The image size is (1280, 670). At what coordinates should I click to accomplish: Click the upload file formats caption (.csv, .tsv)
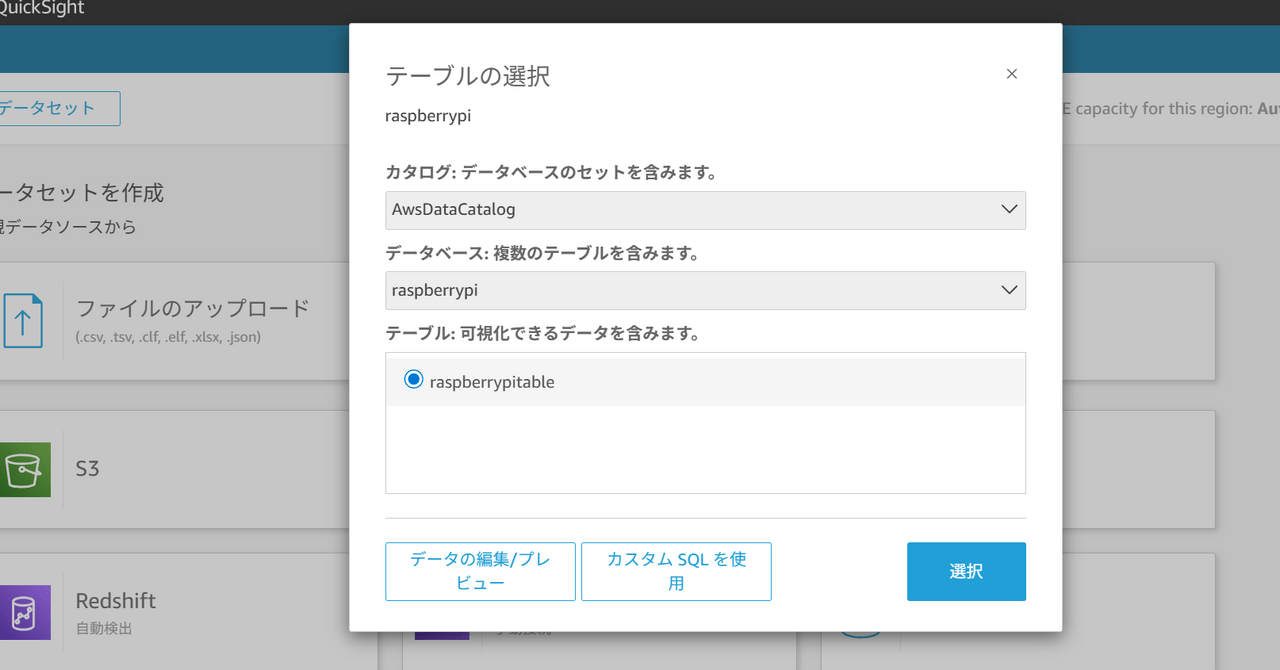pos(168,337)
